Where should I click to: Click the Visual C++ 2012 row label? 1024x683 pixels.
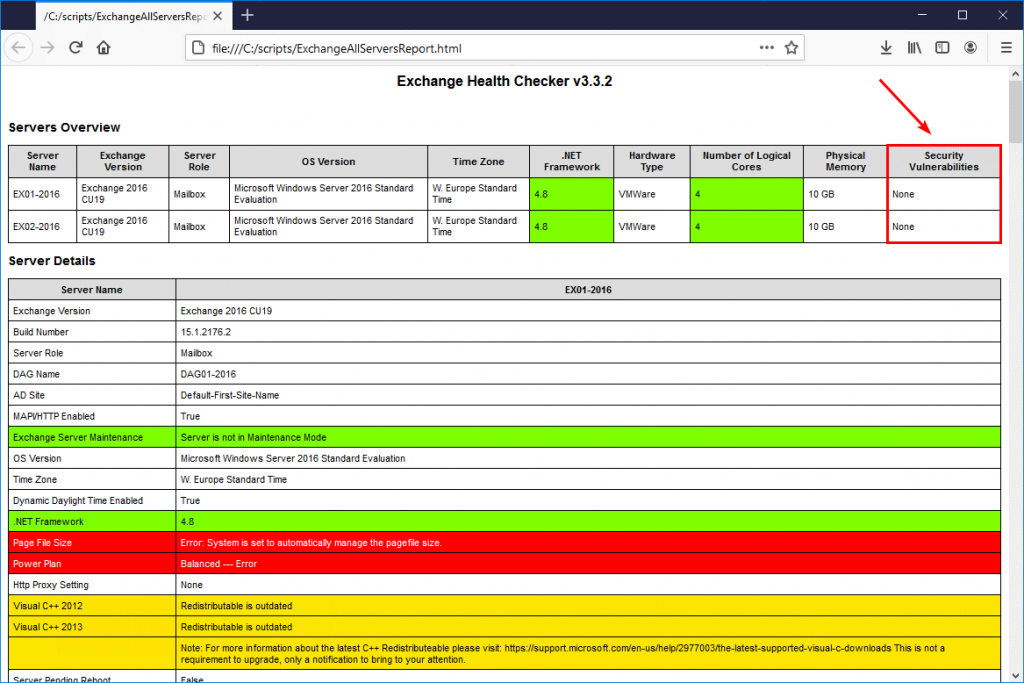[92, 606]
